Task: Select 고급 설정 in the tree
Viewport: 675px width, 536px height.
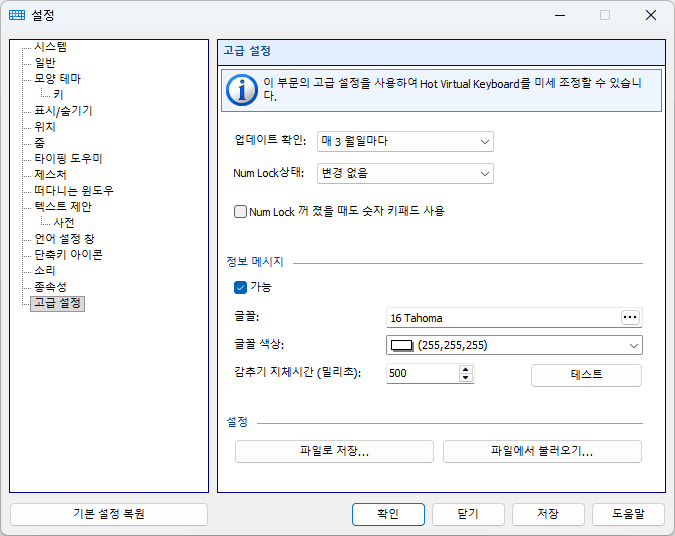Action: click(58, 303)
